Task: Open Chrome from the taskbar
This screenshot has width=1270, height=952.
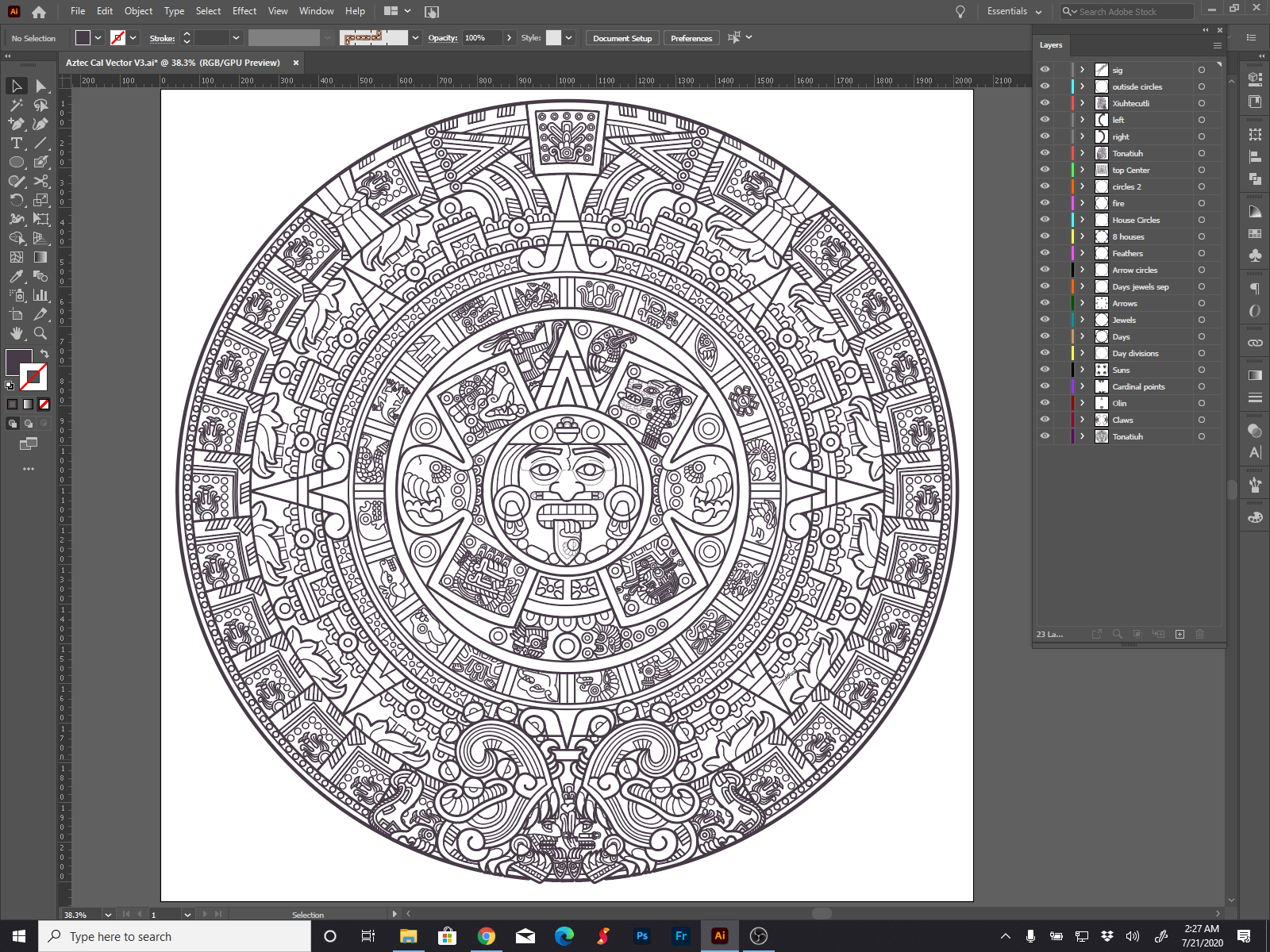Action: [487, 936]
